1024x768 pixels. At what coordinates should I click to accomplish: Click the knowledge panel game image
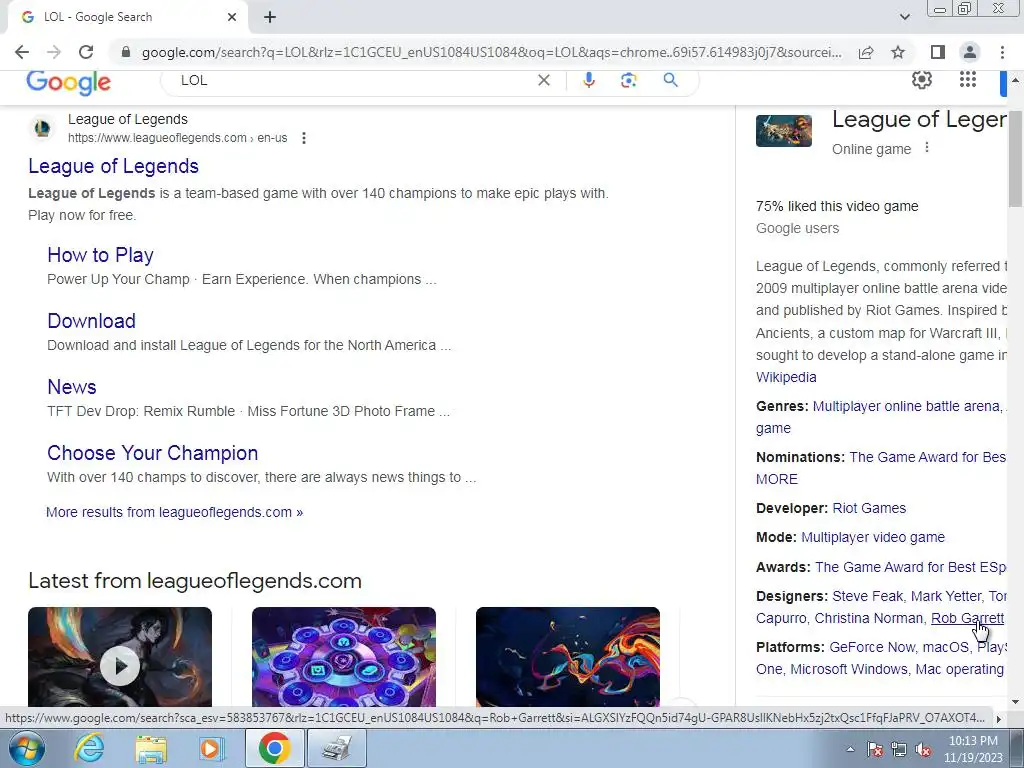pyautogui.click(x=784, y=131)
